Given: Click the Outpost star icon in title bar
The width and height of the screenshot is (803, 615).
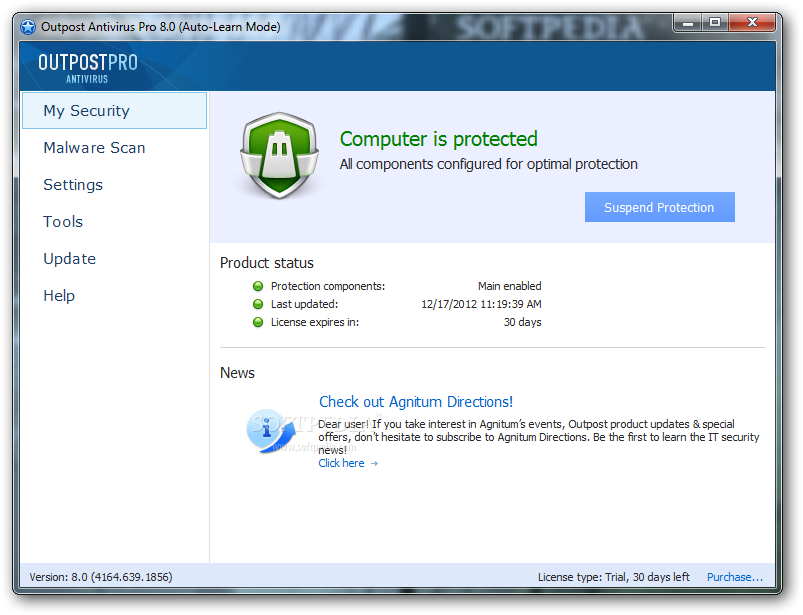Looking at the screenshot, I should click(28, 27).
